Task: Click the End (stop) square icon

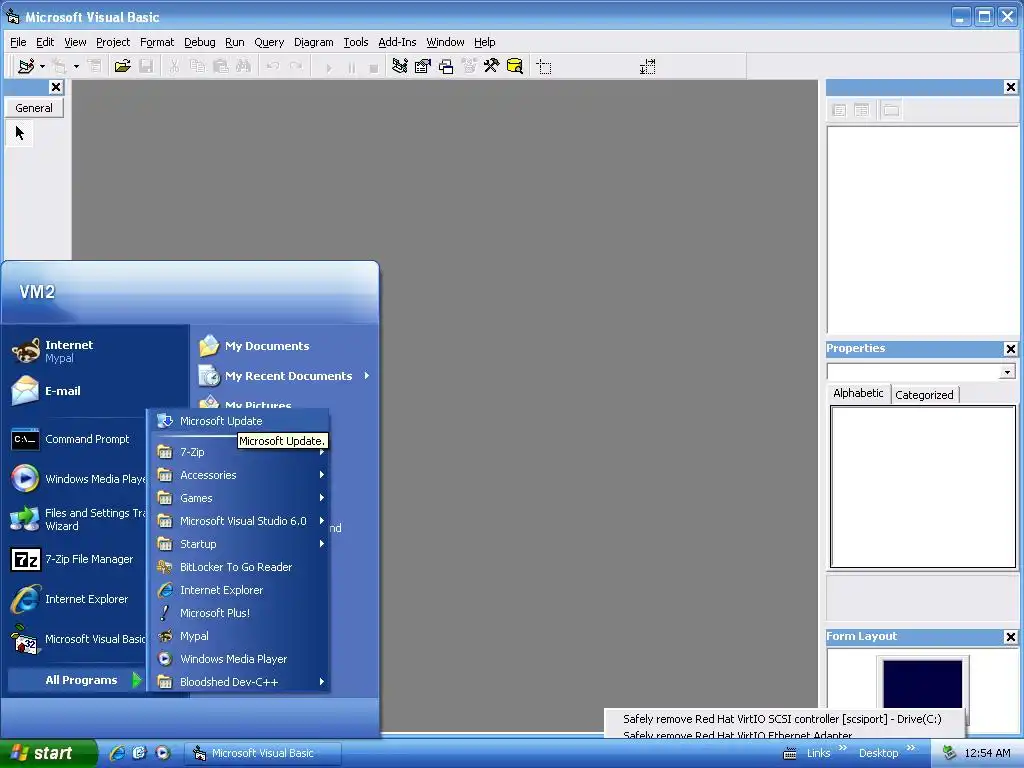Action: [374, 67]
